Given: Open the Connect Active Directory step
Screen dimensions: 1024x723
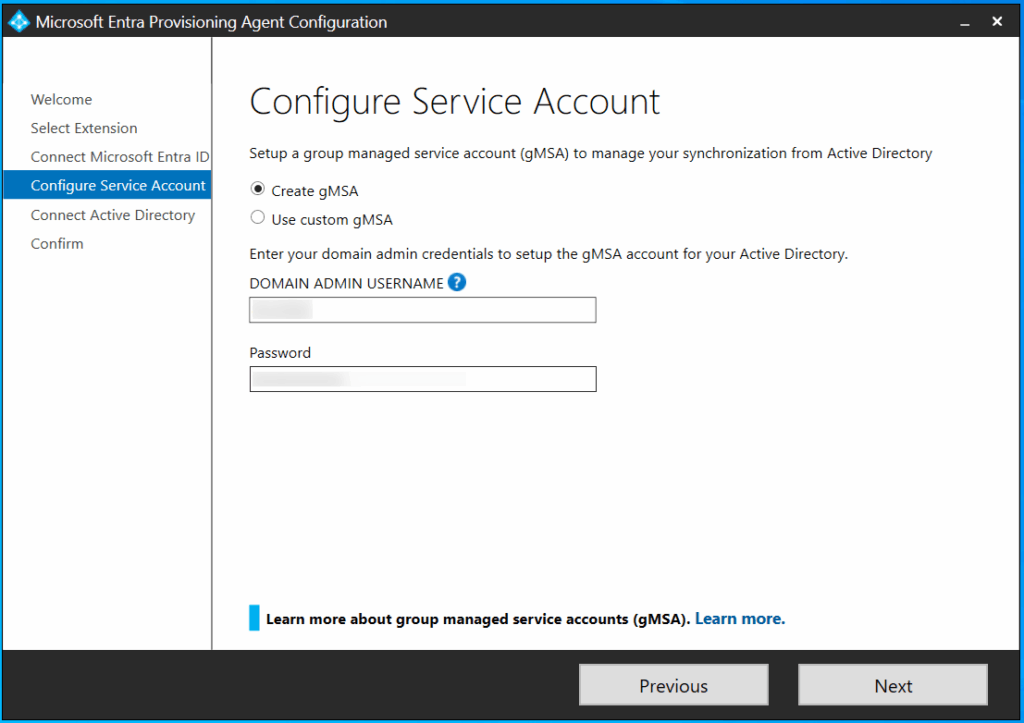Looking at the screenshot, I should (112, 215).
